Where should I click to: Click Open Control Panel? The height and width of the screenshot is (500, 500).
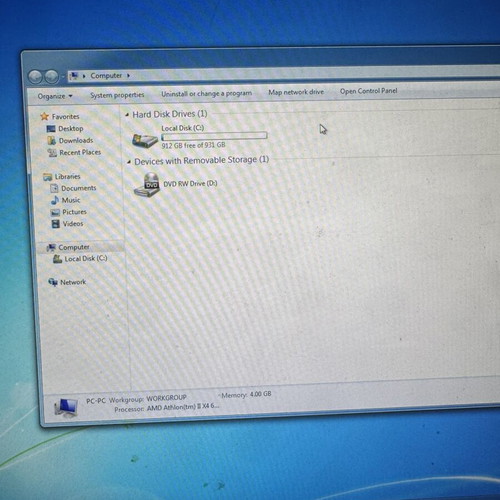coord(369,91)
